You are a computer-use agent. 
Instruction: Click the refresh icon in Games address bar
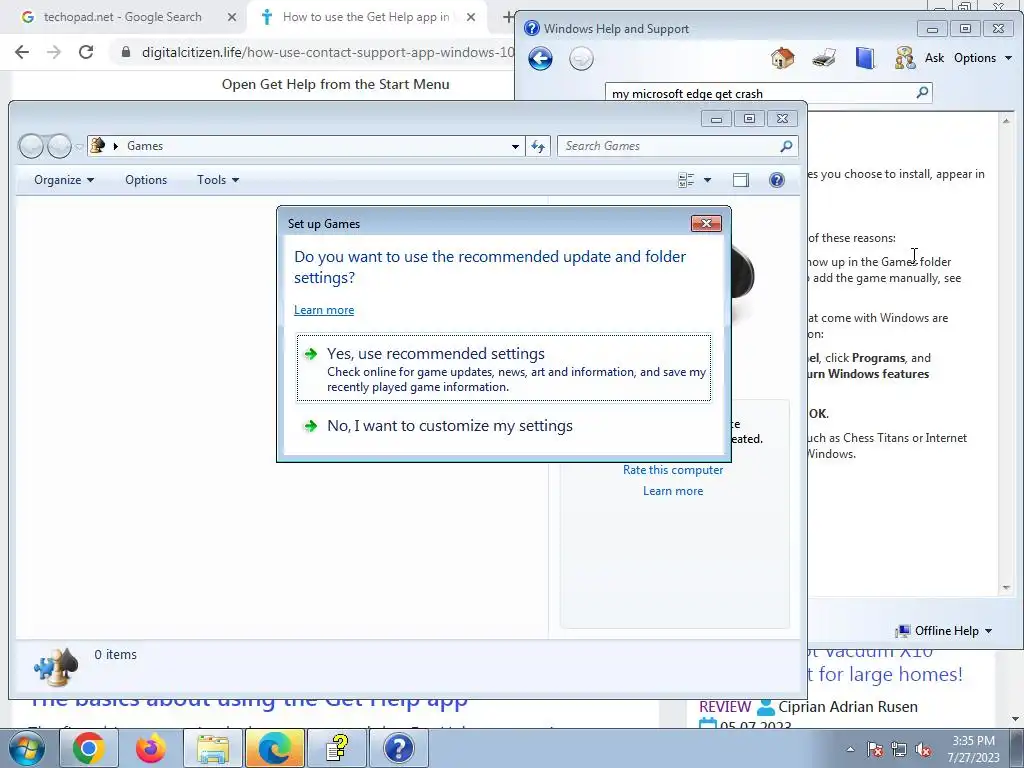538,146
